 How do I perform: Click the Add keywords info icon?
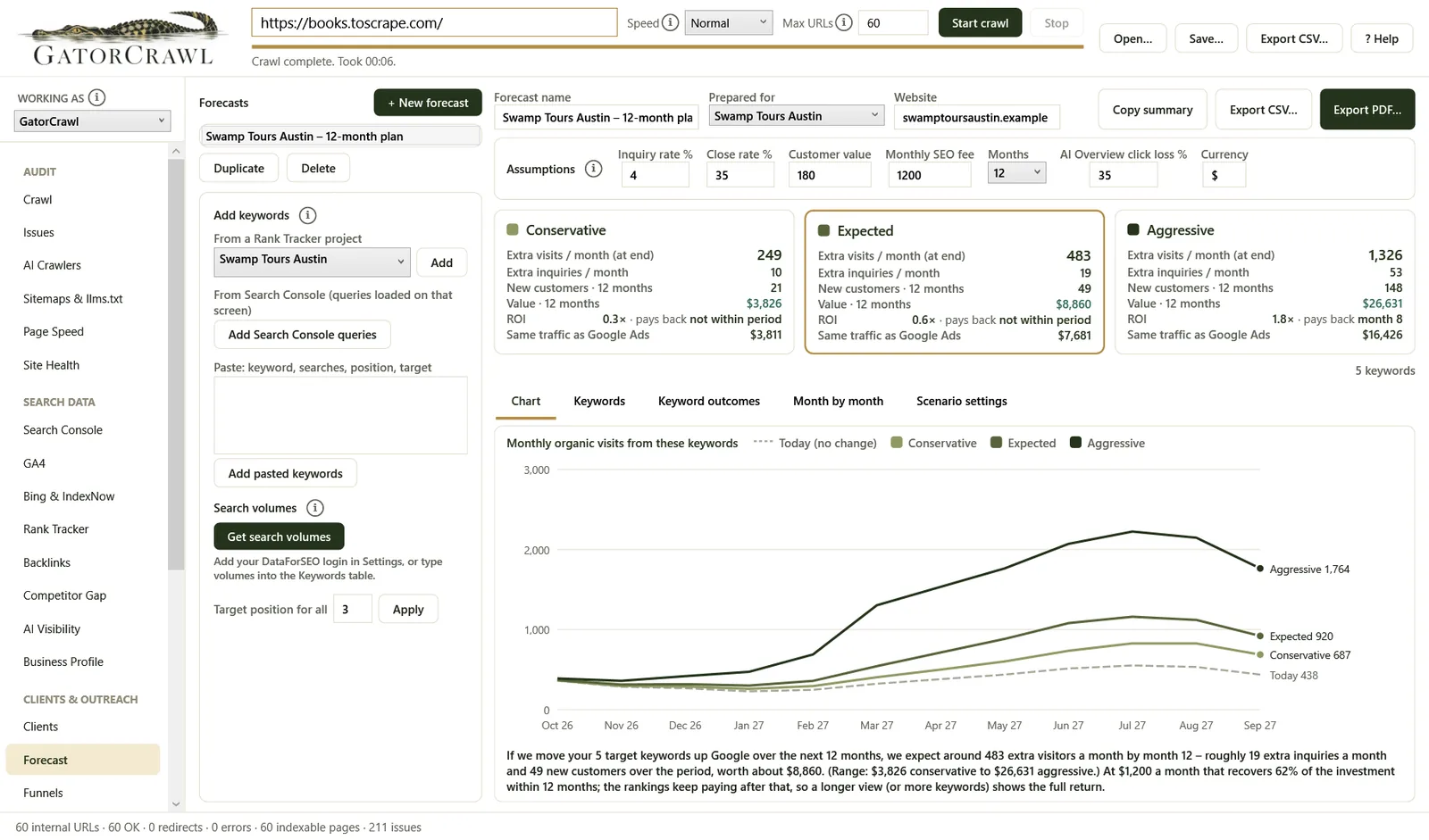(x=307, y=215)
